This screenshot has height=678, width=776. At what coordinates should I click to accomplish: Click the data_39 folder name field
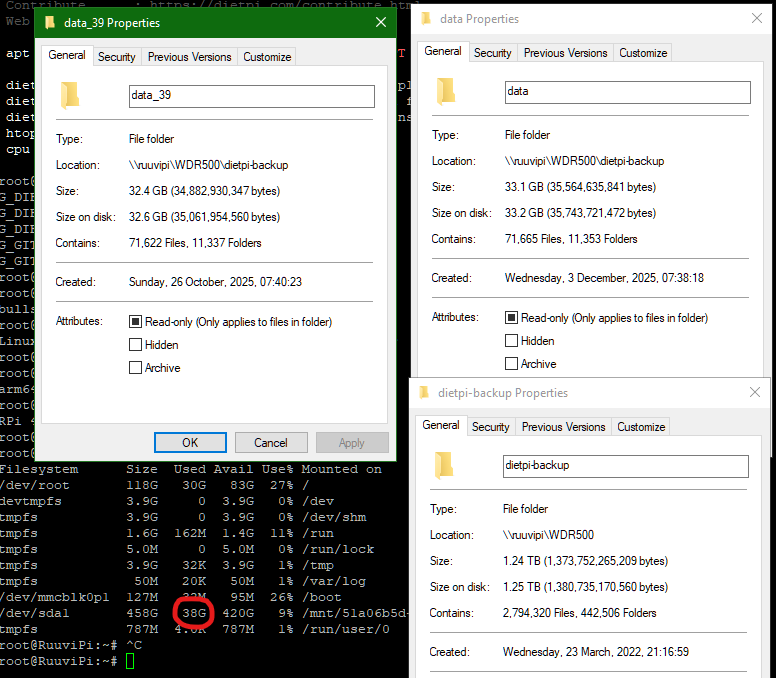tap(251, 96)
